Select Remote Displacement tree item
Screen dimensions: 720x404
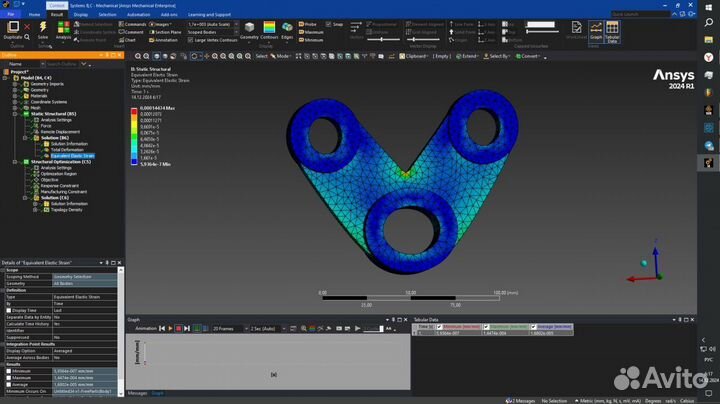60,132
